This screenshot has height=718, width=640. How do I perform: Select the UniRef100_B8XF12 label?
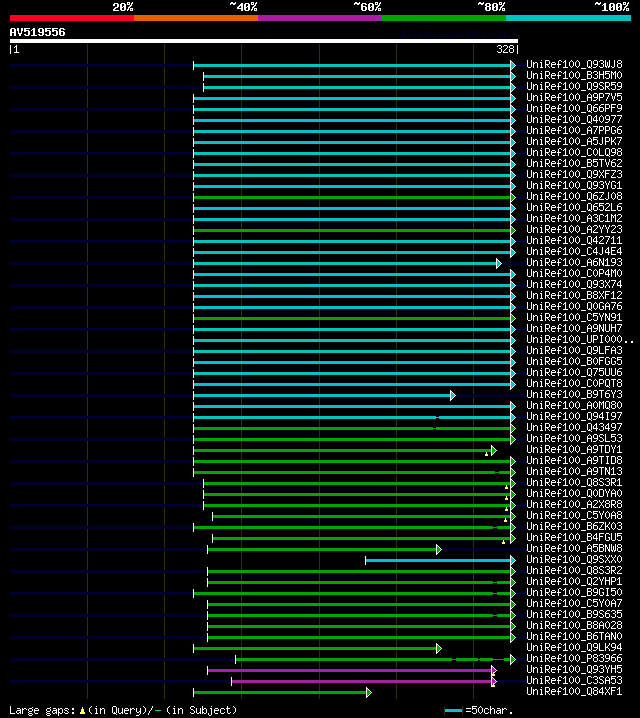574,295
